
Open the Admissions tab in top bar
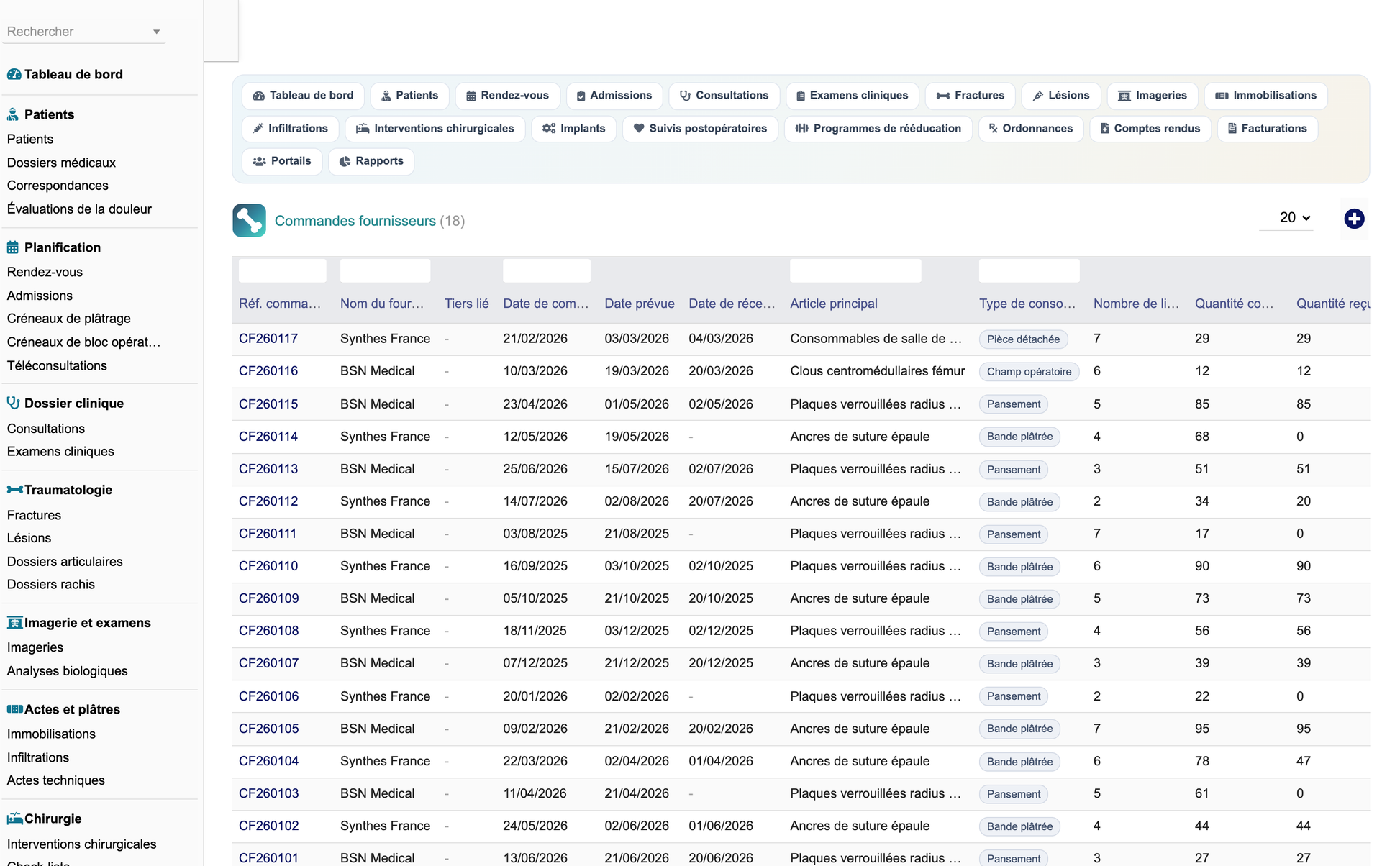point(614,96)
